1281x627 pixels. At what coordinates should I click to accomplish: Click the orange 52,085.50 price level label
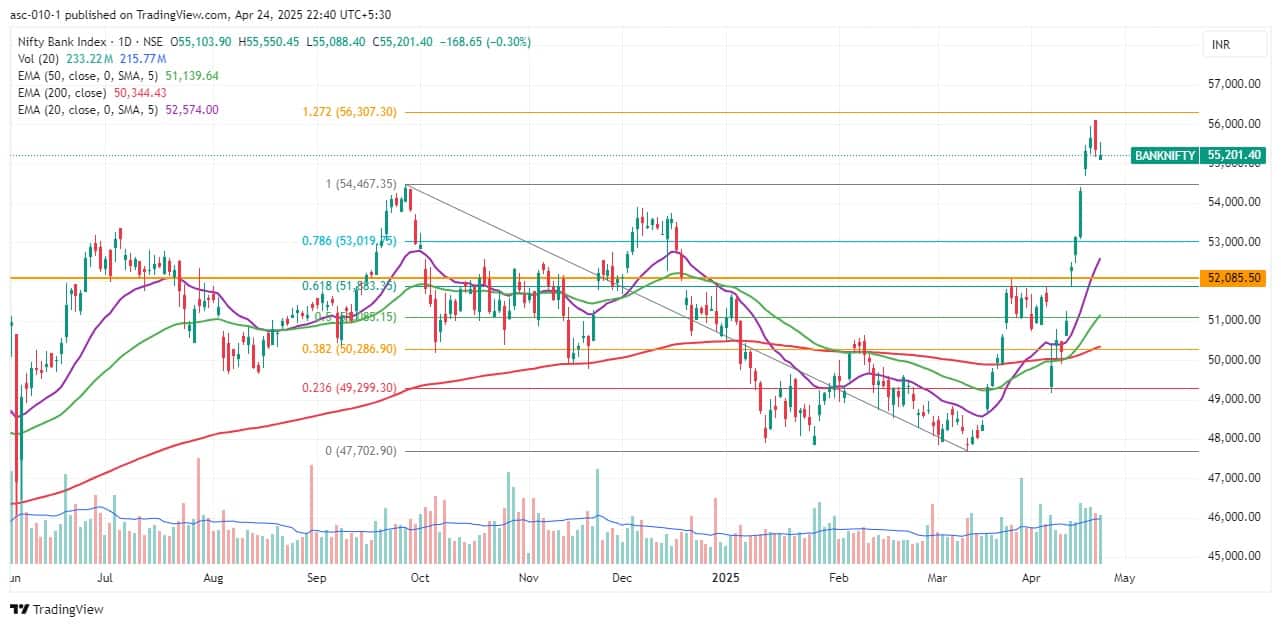click(x=1233, y=277)
